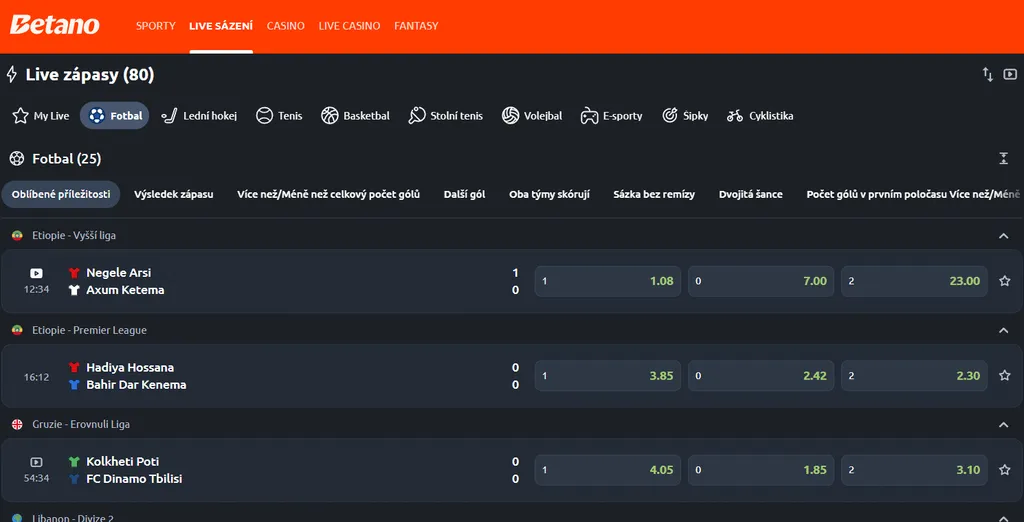
Task: Click the Etiopie - Premier League league title
Action: click(89, 331)
